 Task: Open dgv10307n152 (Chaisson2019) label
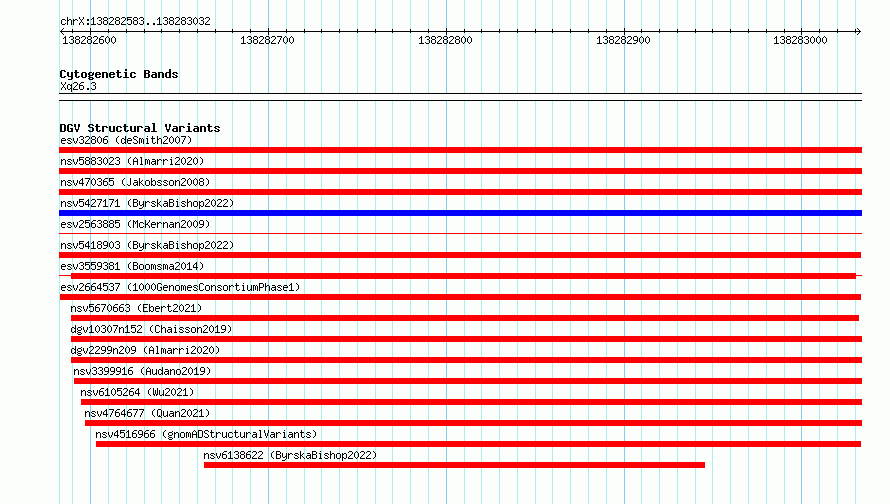[151, 329]
